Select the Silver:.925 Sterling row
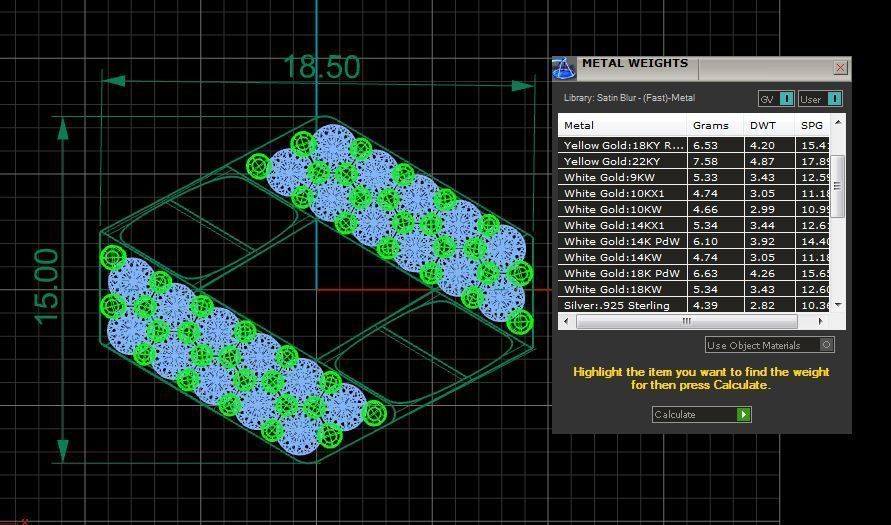The image size is (891, 525). pyautogui.click(x=693, y=305)
